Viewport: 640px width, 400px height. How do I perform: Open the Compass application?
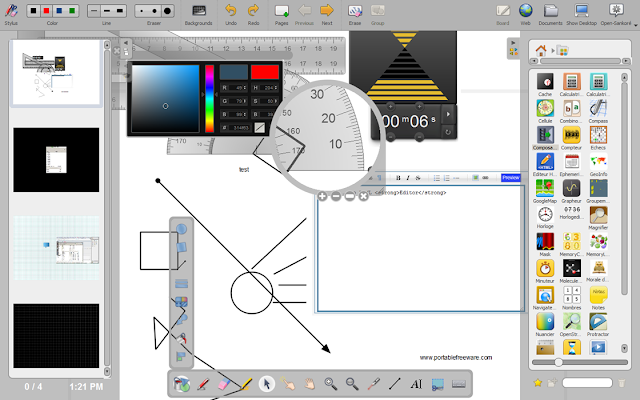tap(598, 111)
